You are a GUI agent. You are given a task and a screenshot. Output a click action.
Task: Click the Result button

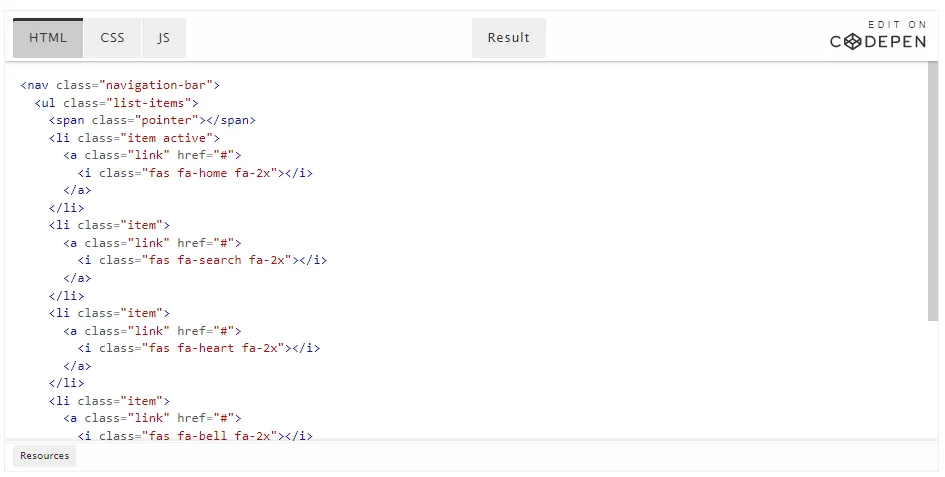pos(509,38)
